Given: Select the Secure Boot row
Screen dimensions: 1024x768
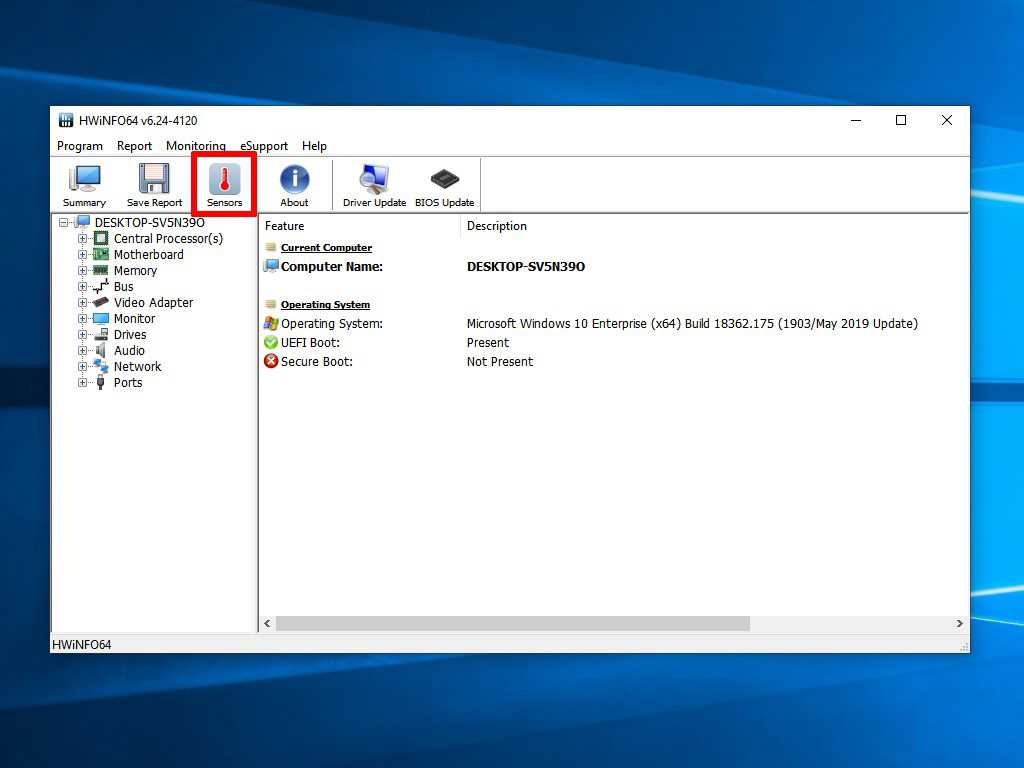Looking at the screenshot, I should (316, 362).
